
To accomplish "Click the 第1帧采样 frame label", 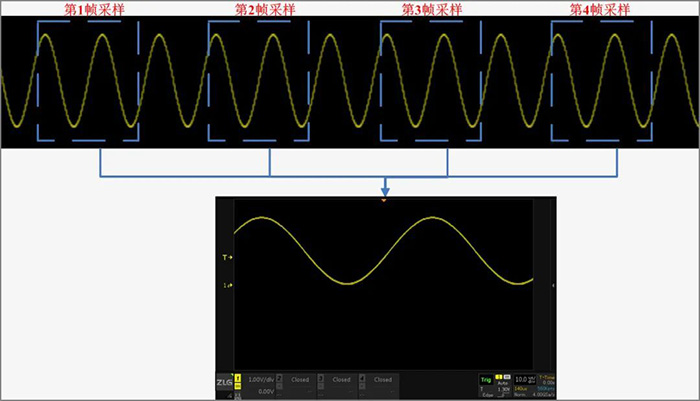I will [94, 9].
